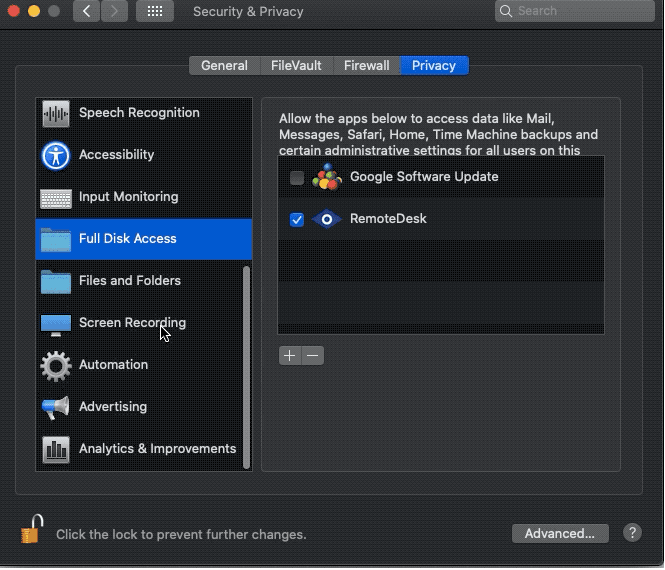Select Files and Folders label

[130, 281]
